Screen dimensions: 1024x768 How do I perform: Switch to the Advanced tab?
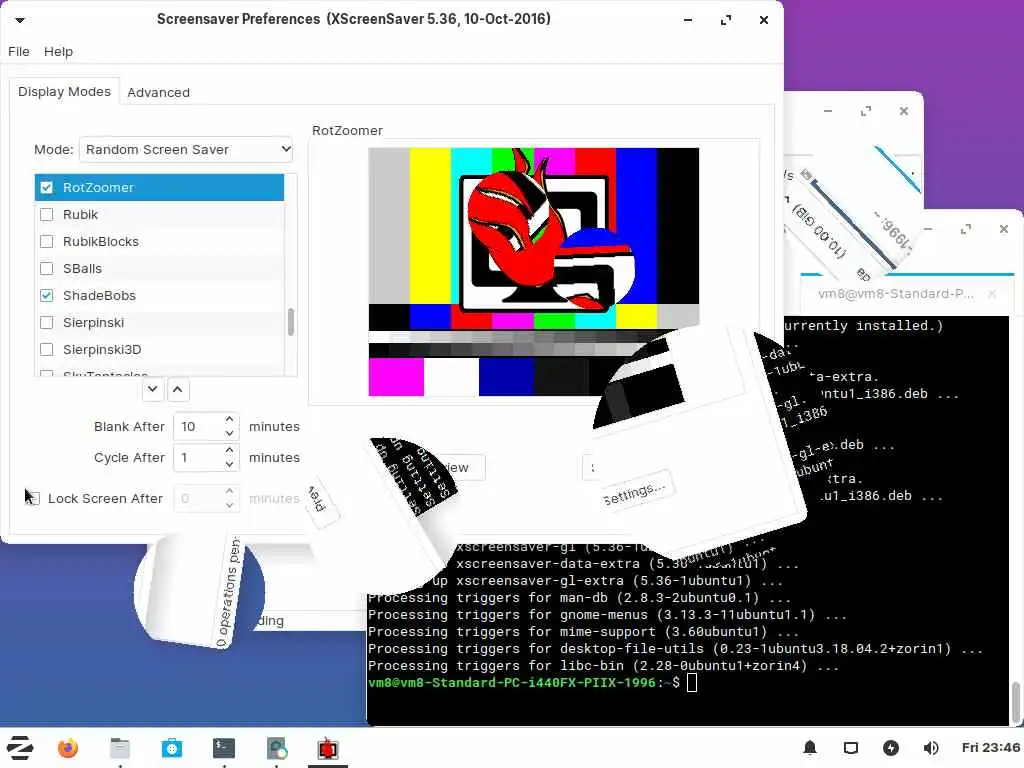(x=158, y=92)
